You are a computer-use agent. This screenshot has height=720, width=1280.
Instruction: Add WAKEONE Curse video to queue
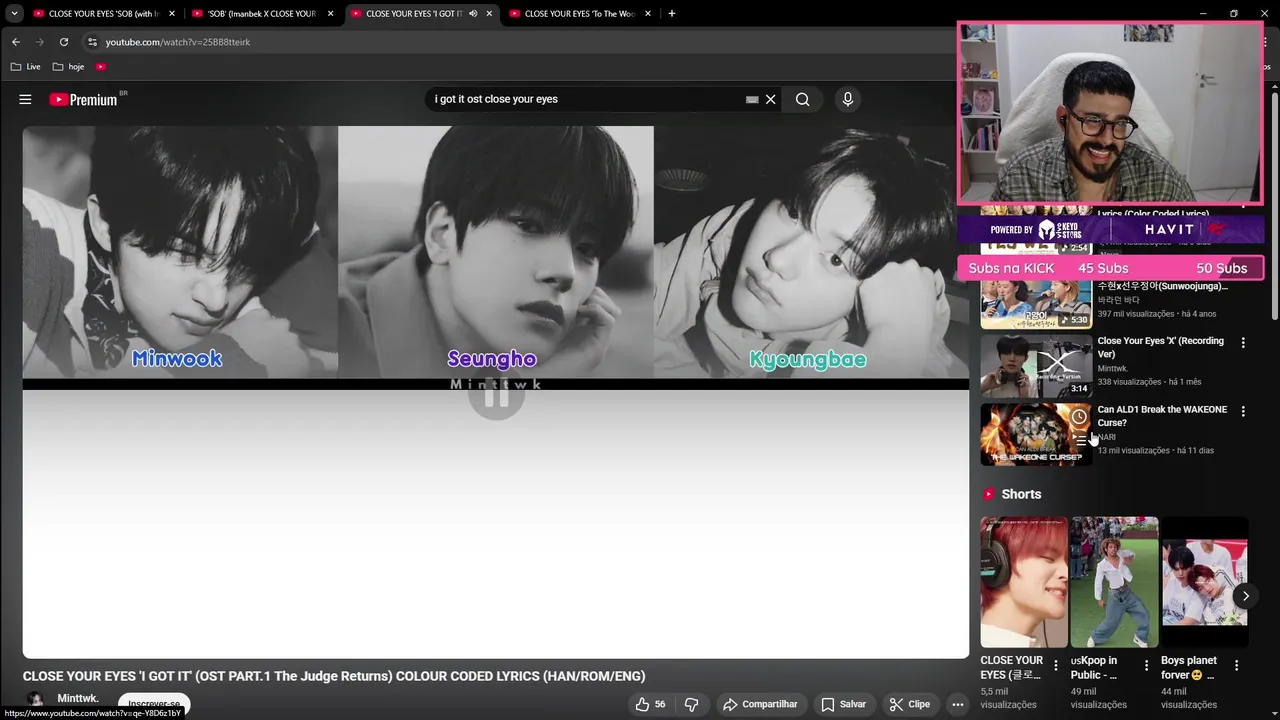pos(1079,440)
